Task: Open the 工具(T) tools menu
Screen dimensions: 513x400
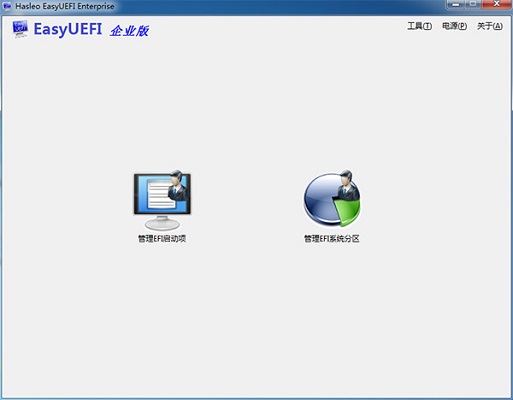Action: tap(419, 26)
